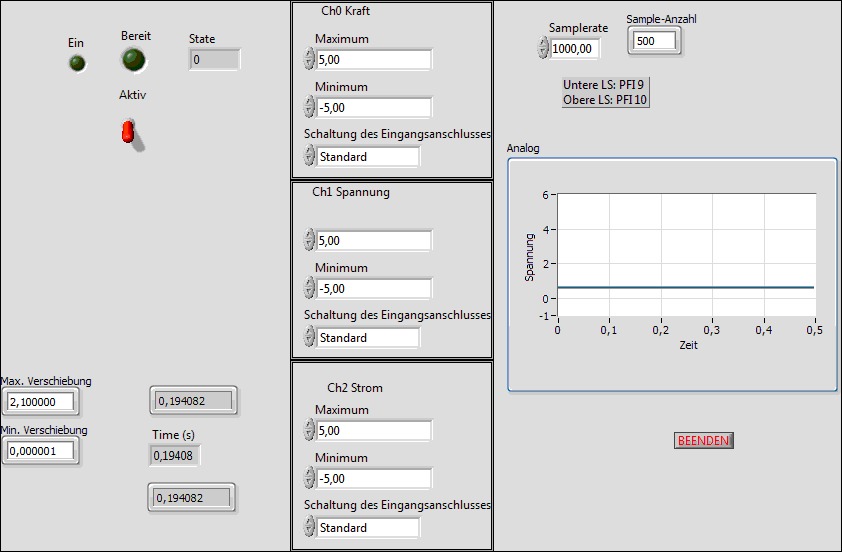This screenshot has height=552, width=842.
Task: Click the Ch2 Strom cluster label
Action: pos(355,388)
